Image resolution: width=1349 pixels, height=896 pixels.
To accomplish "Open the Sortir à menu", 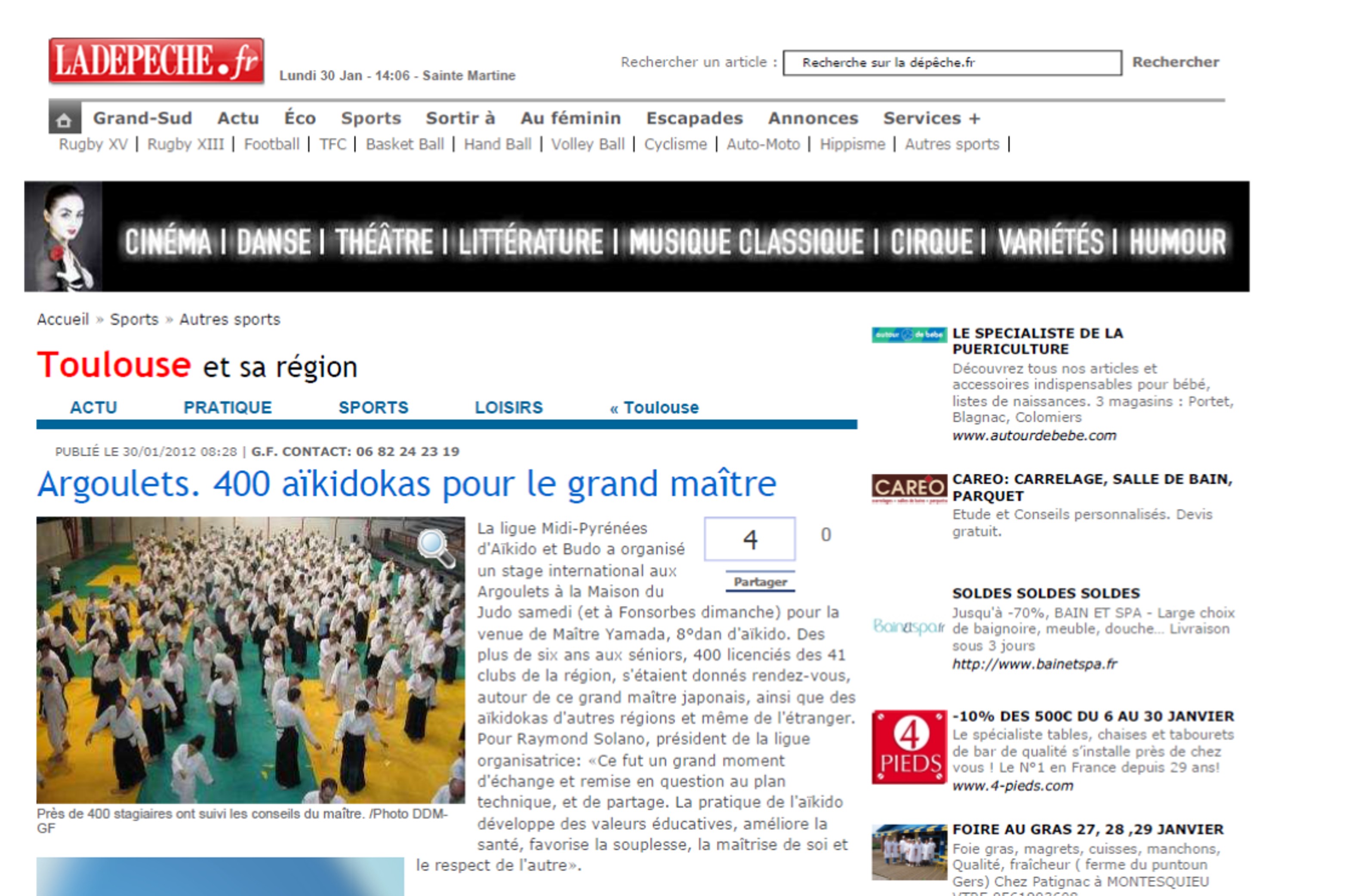I will [x=460, y=118].
